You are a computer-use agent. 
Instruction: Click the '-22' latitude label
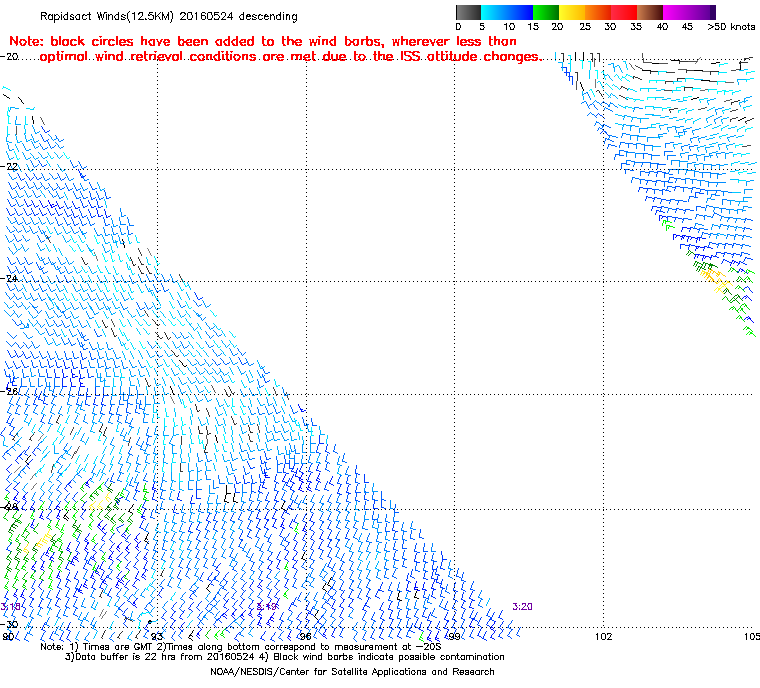pyautogui.click(x=9, y=166)
